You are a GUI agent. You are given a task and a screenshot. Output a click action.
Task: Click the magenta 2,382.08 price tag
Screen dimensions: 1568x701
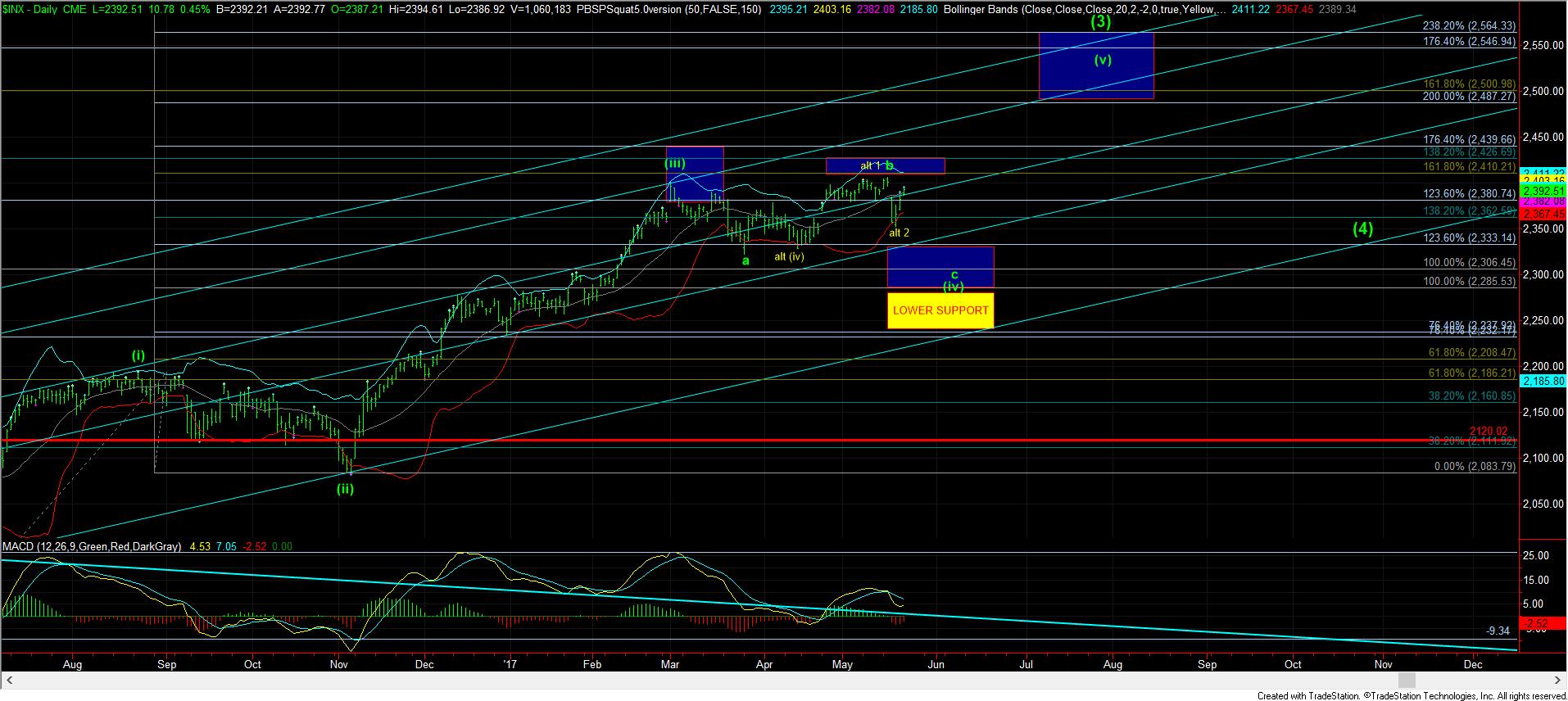coord(1543,201)
